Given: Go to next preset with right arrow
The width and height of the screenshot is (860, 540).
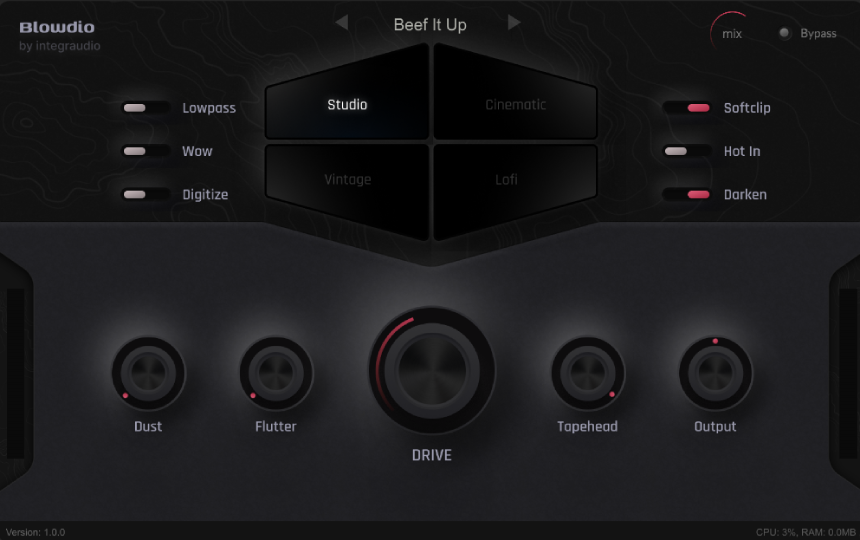Looking at the screenshot, I should [514, 22].
